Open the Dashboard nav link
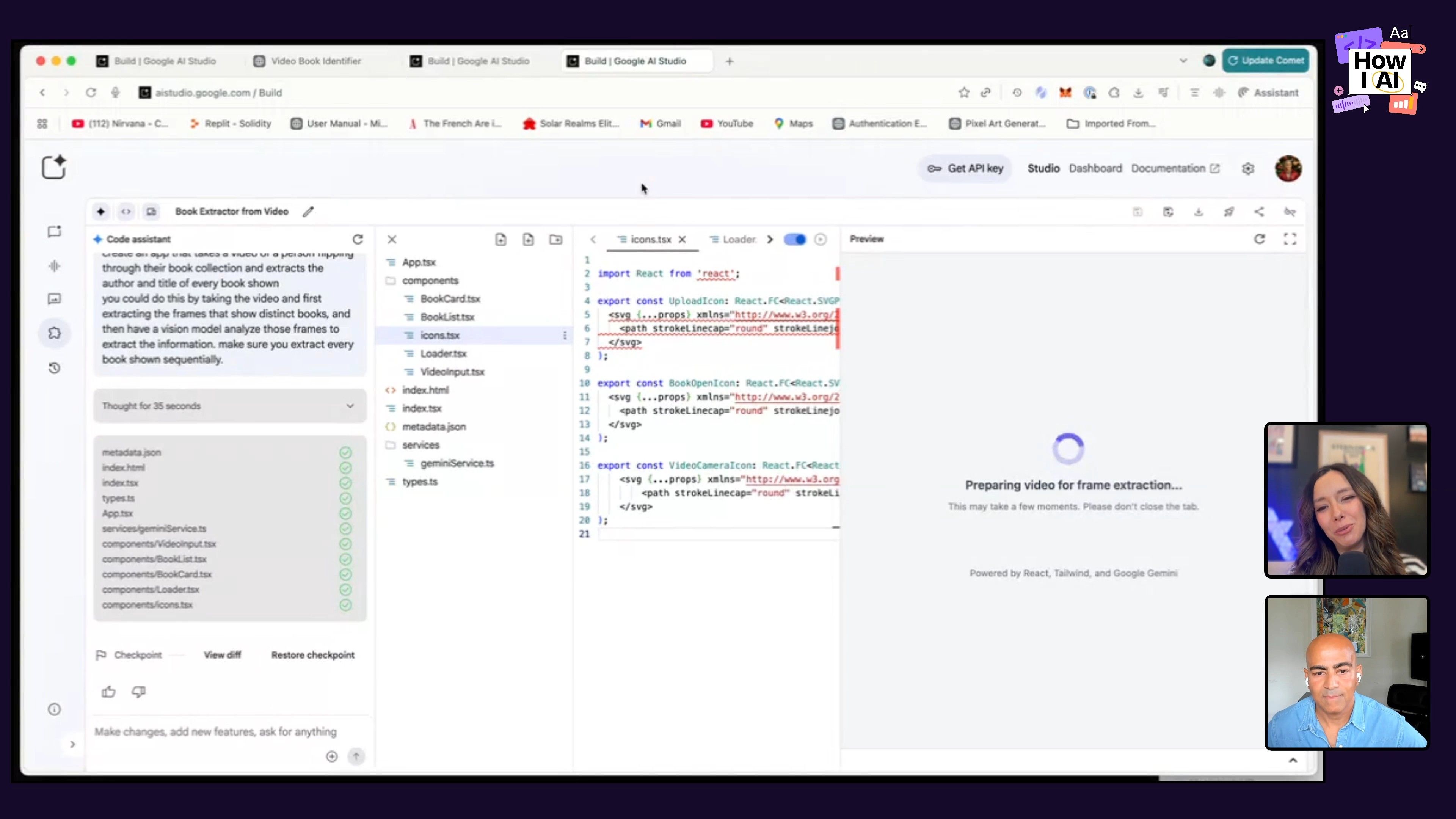Image resolution: width=1456 pixels, height=819 pixels. pos(1095,168)
